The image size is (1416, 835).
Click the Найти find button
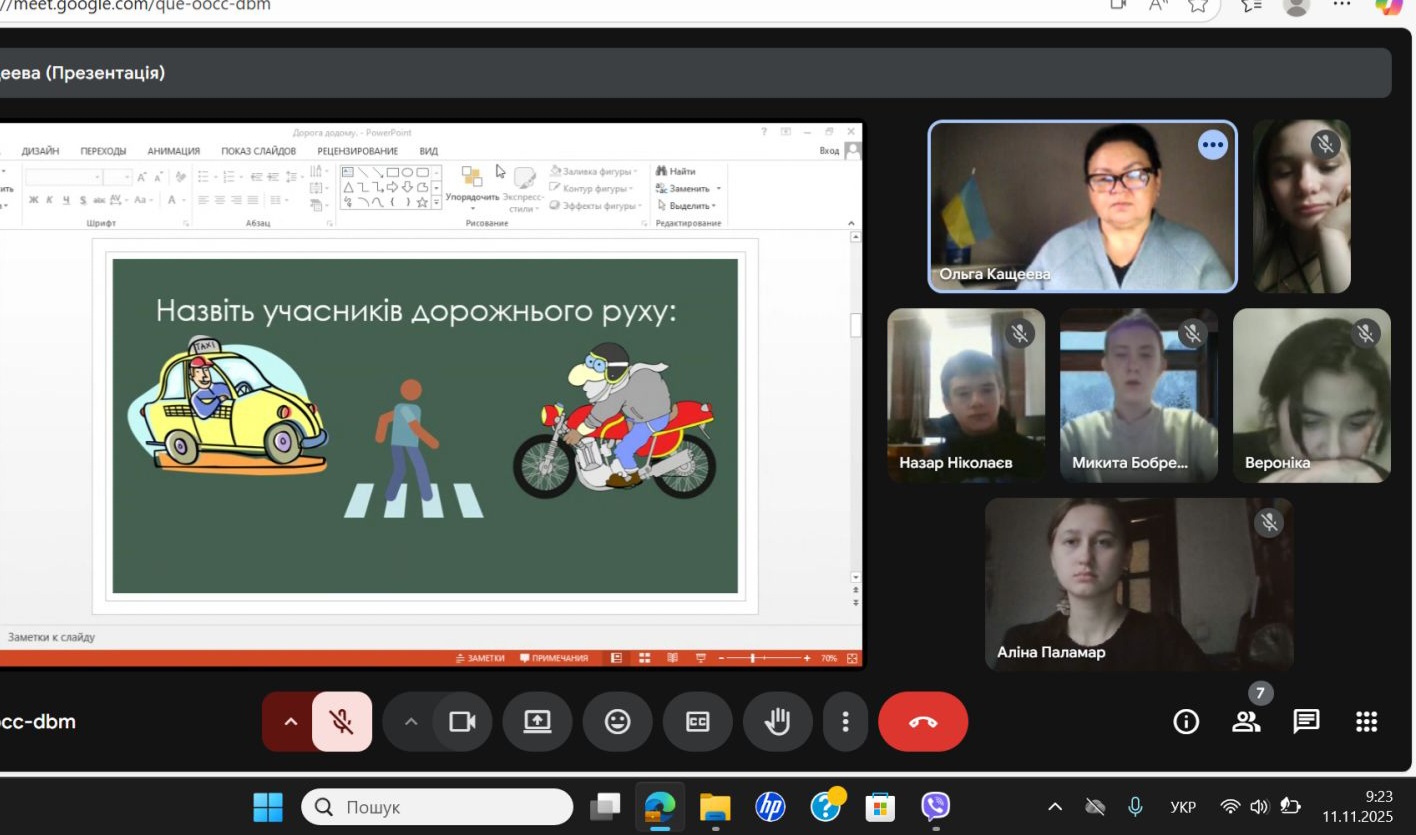point(676,171)
